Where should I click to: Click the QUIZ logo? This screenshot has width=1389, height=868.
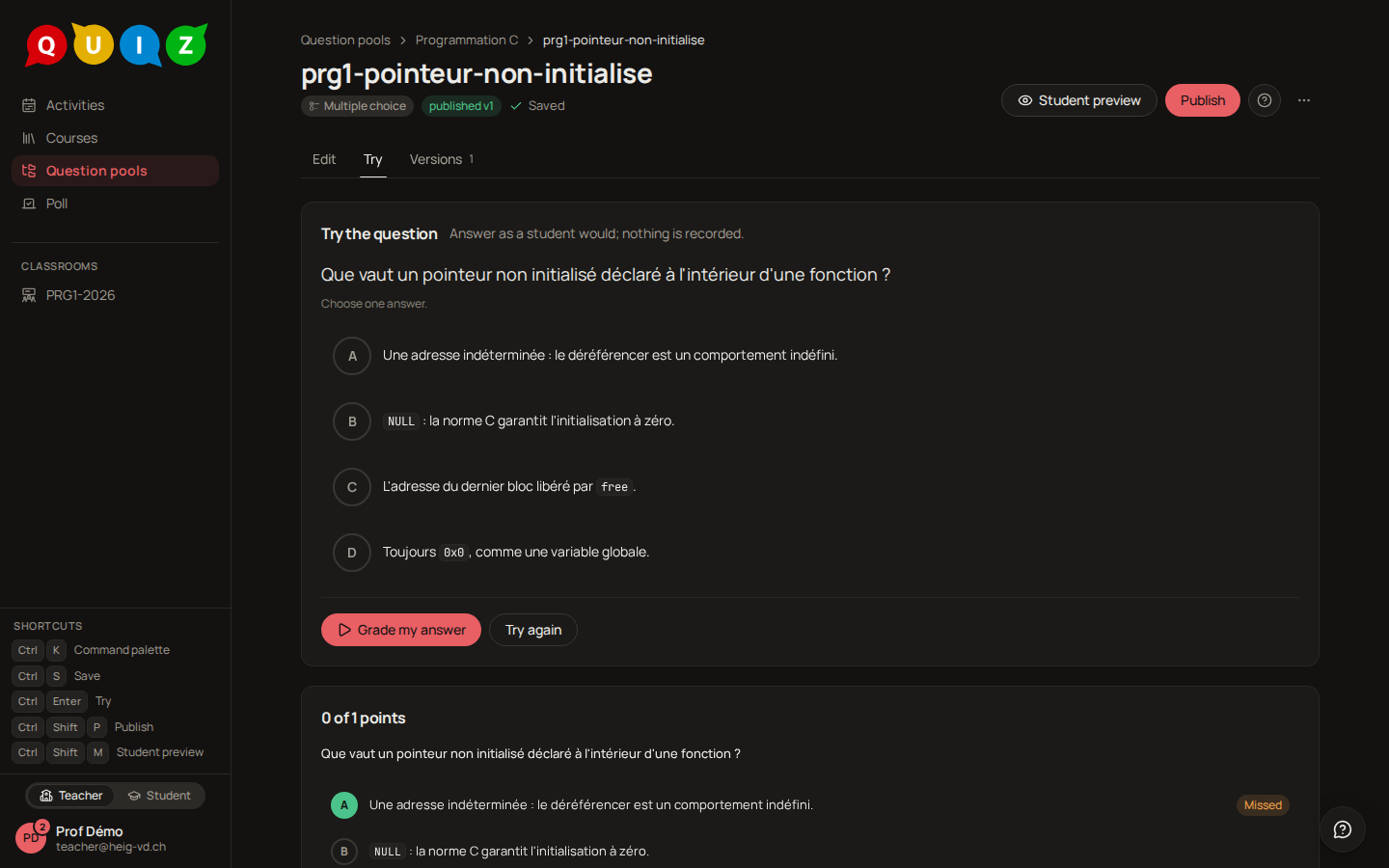tap(116, 44)
